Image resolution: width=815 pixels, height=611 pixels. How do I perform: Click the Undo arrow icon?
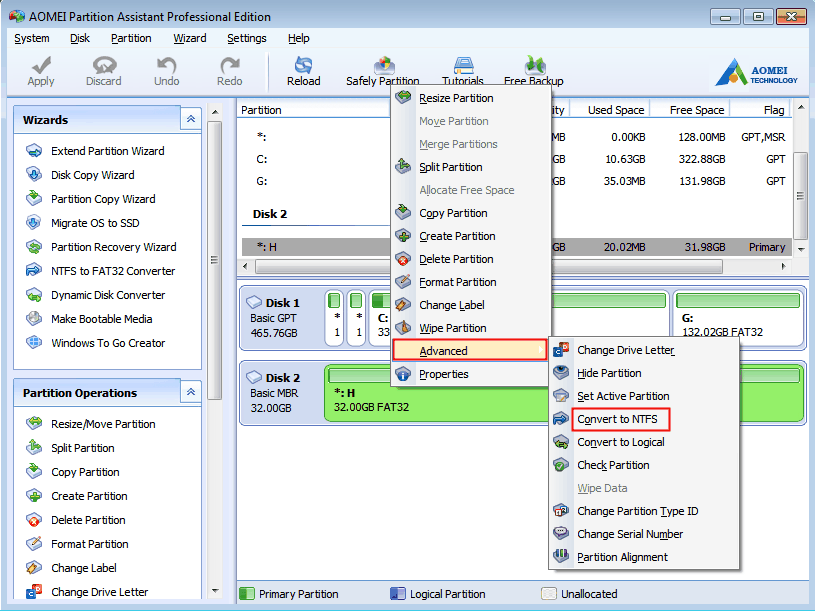point(166,65)
